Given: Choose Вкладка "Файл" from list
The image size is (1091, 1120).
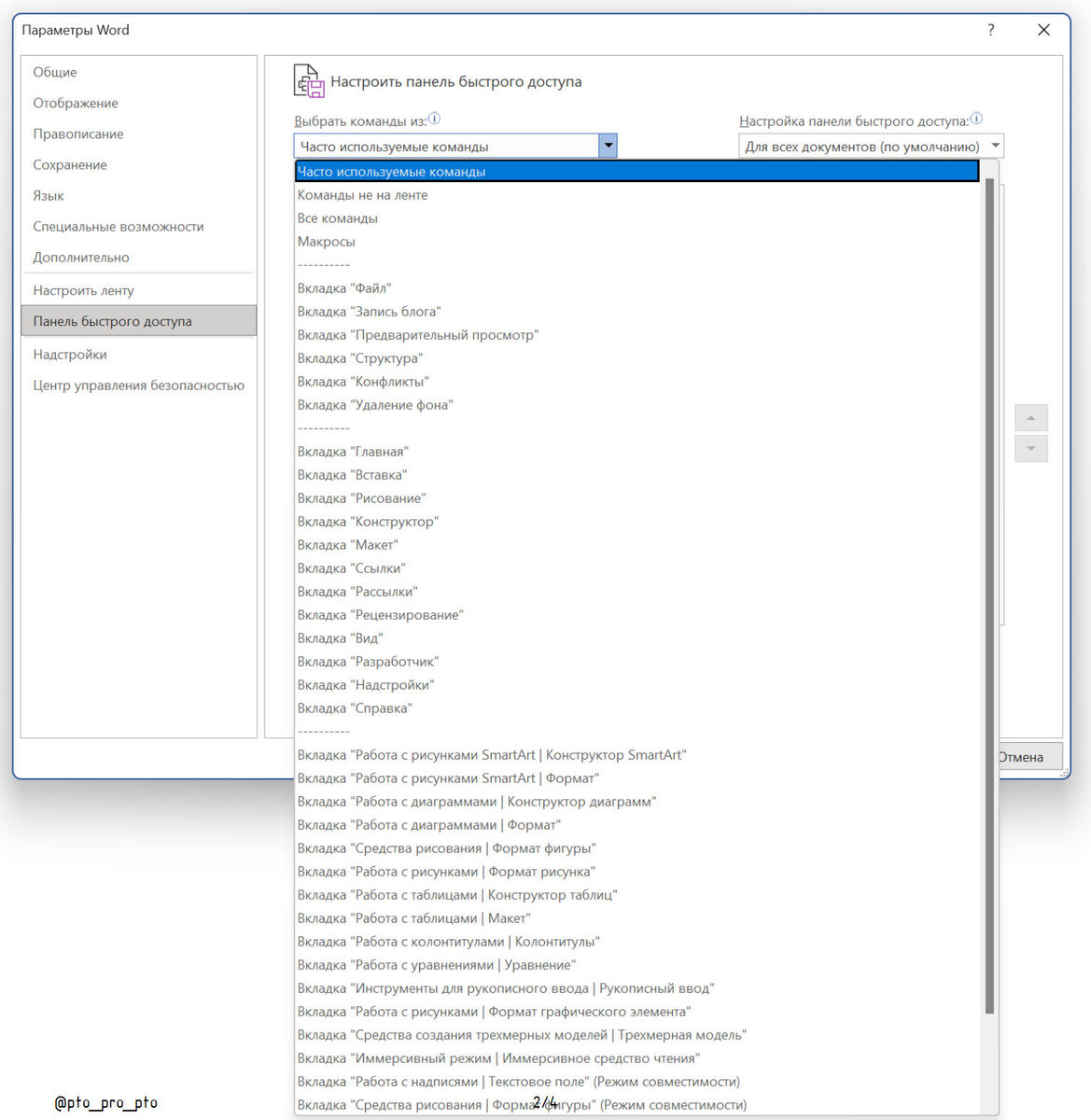Looking at the screenshot, I should pyautogui.click(x=638, y=288).
